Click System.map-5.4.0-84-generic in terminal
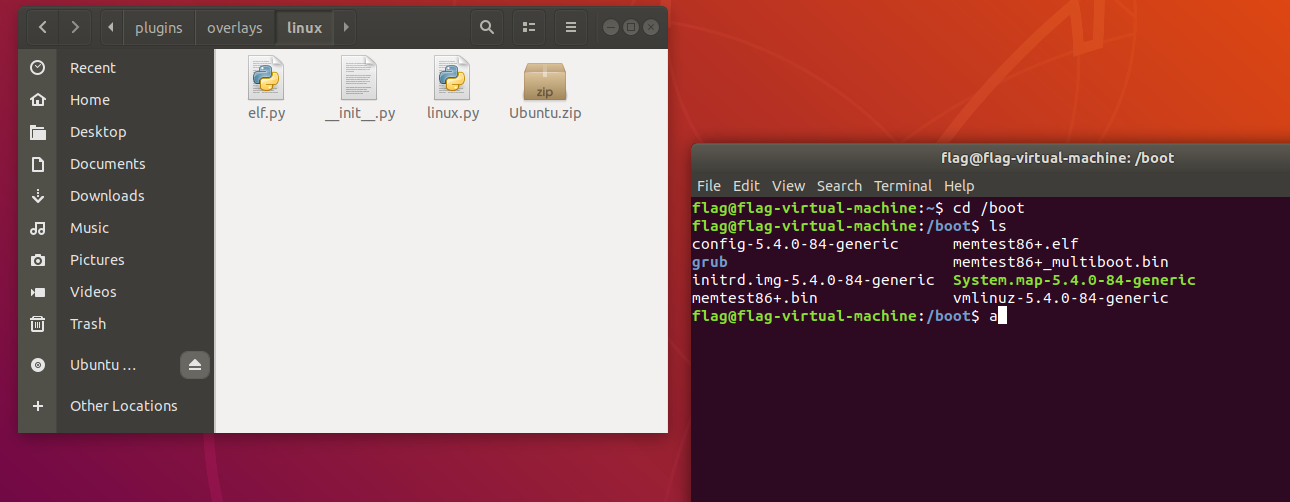This screenshot has width=1290, height=502. tap(1074, 280)
